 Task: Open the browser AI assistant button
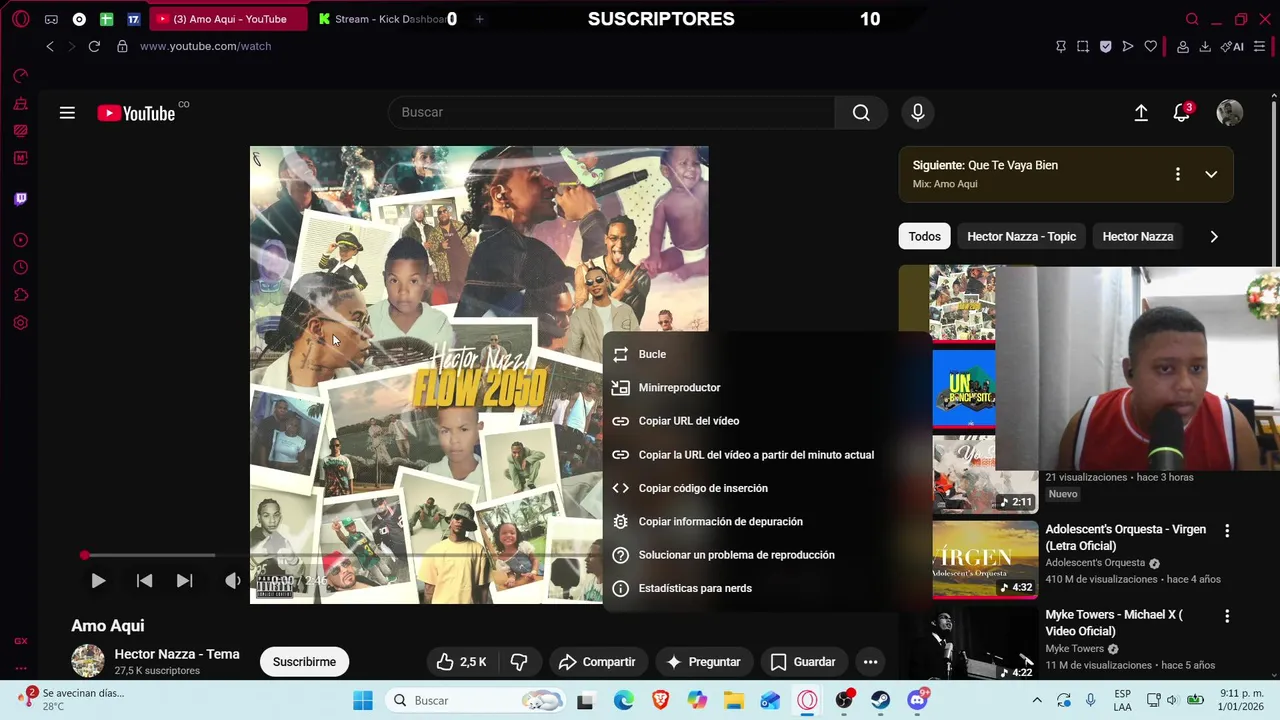pos(1233,46)
